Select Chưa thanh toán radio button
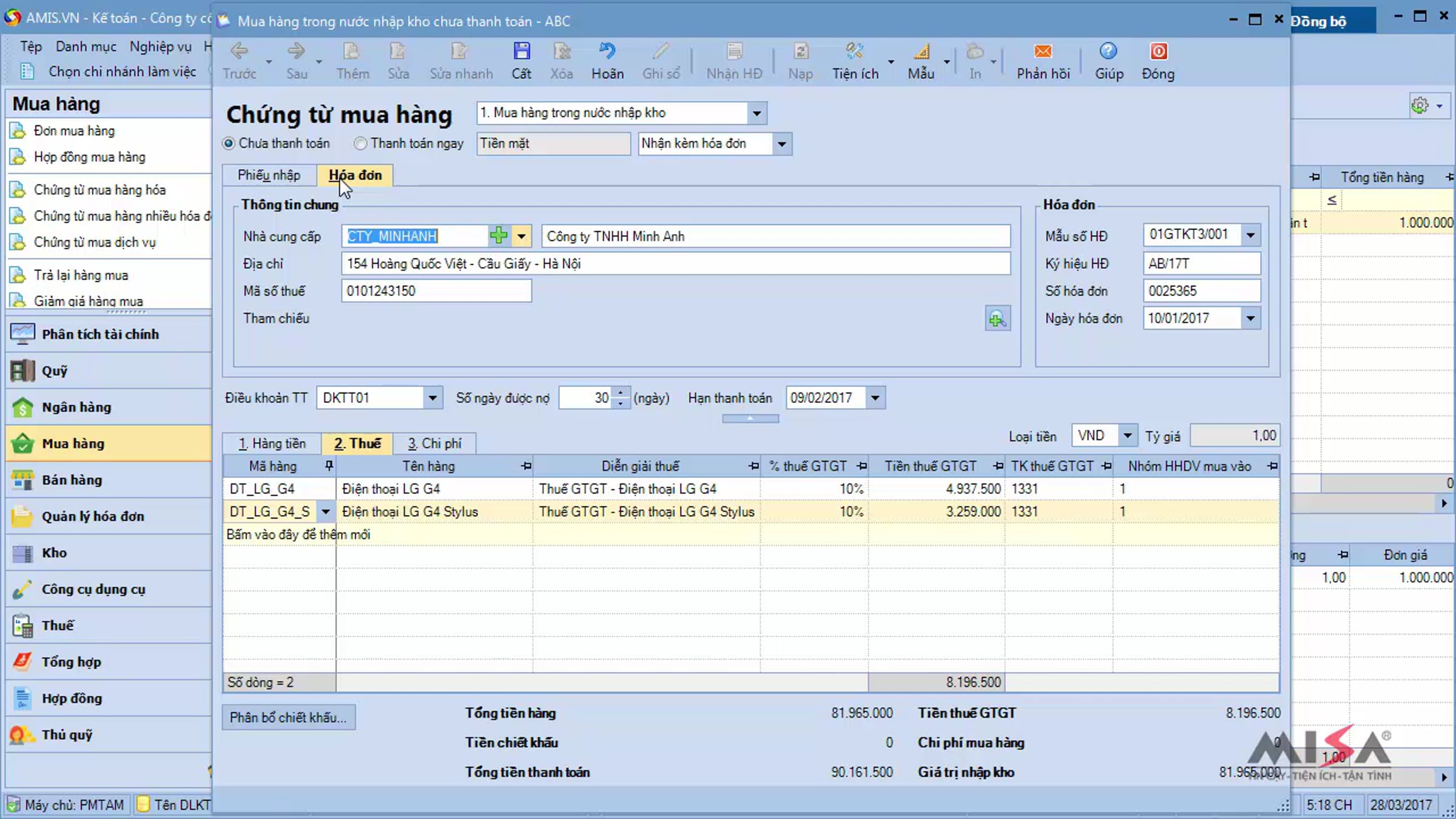This screenshot has width=1456, height=819. tap(229, 144)
